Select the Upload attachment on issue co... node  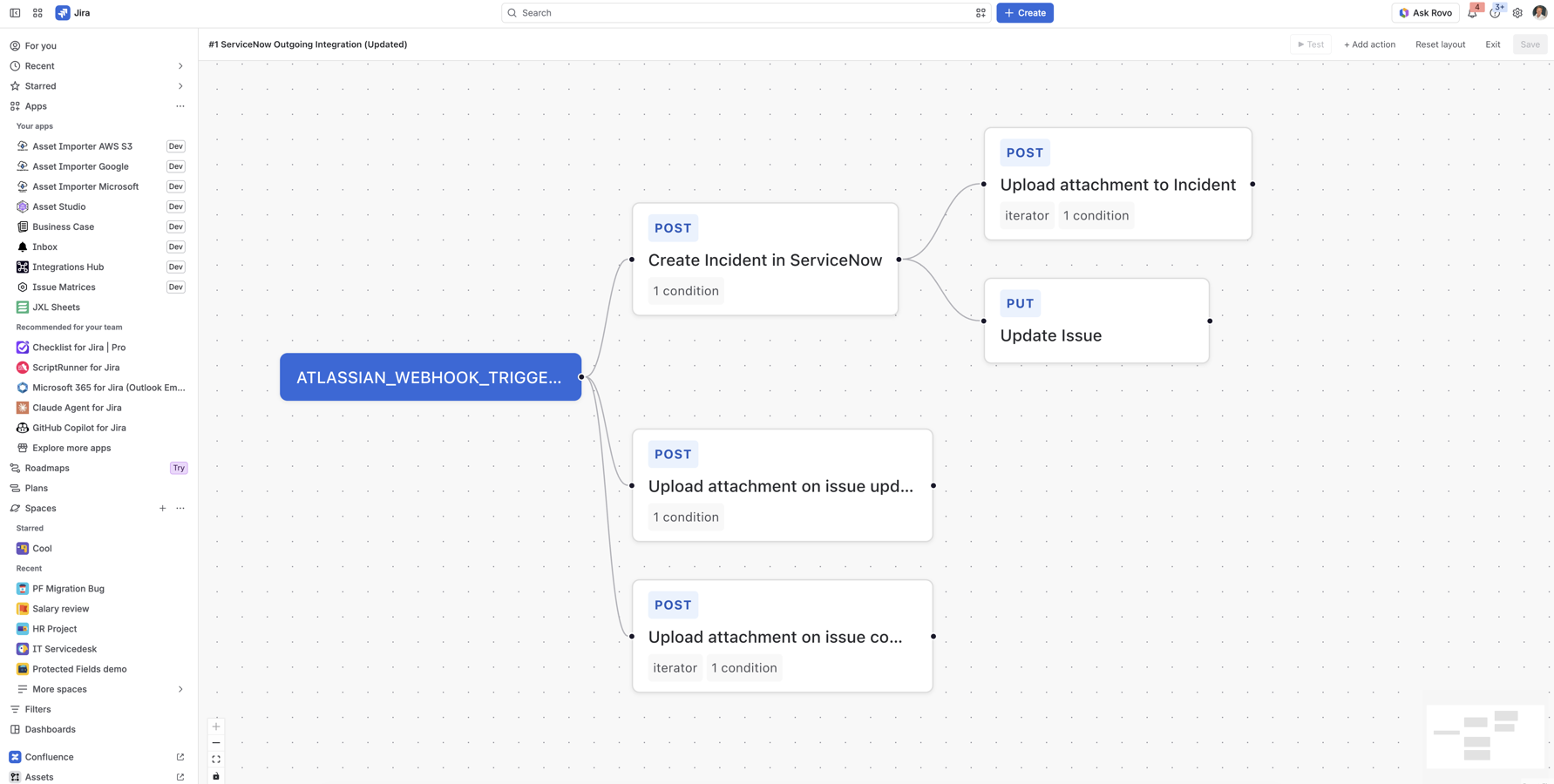click(x=783, y=636)
